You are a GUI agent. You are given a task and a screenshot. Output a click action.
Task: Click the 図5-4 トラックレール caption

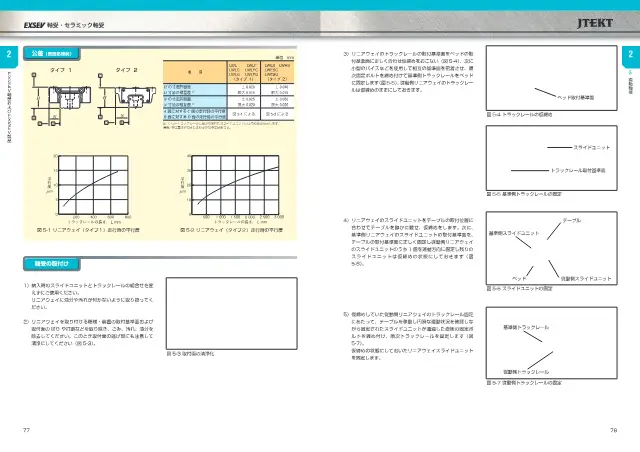click(x=519, y=115)
